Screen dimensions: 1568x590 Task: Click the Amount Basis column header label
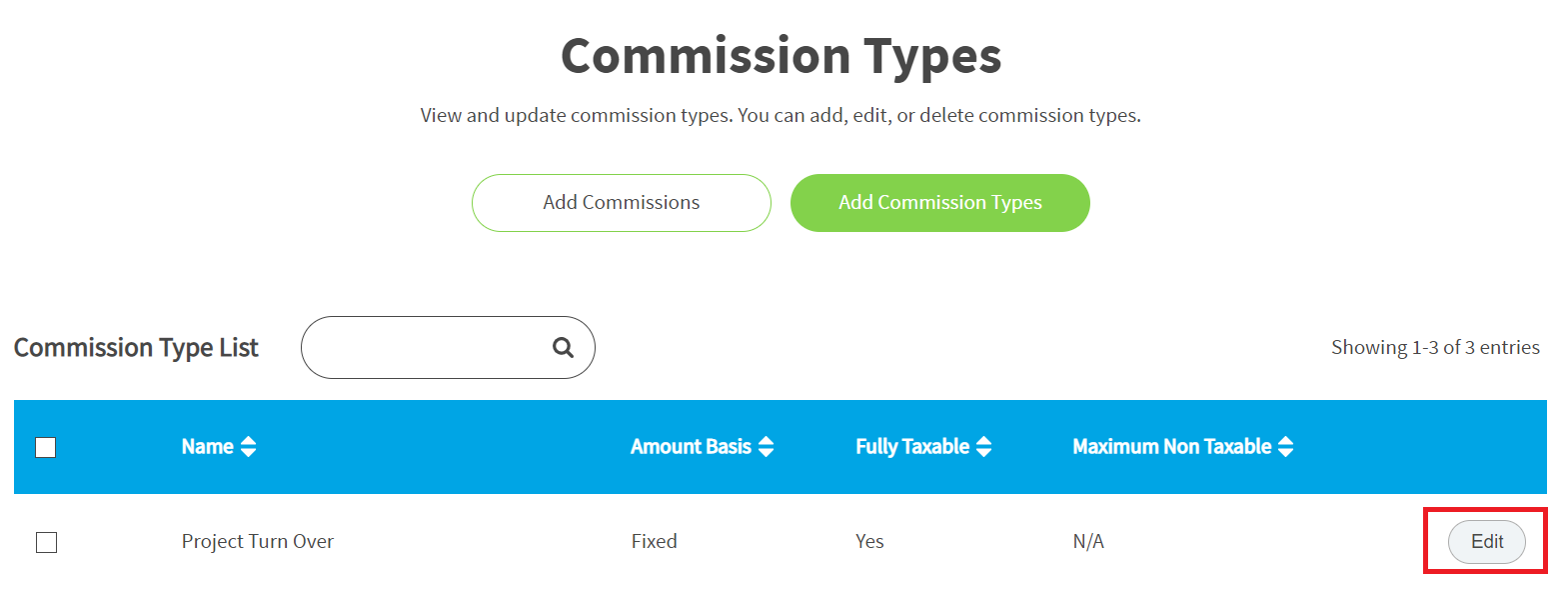(691, 447)
